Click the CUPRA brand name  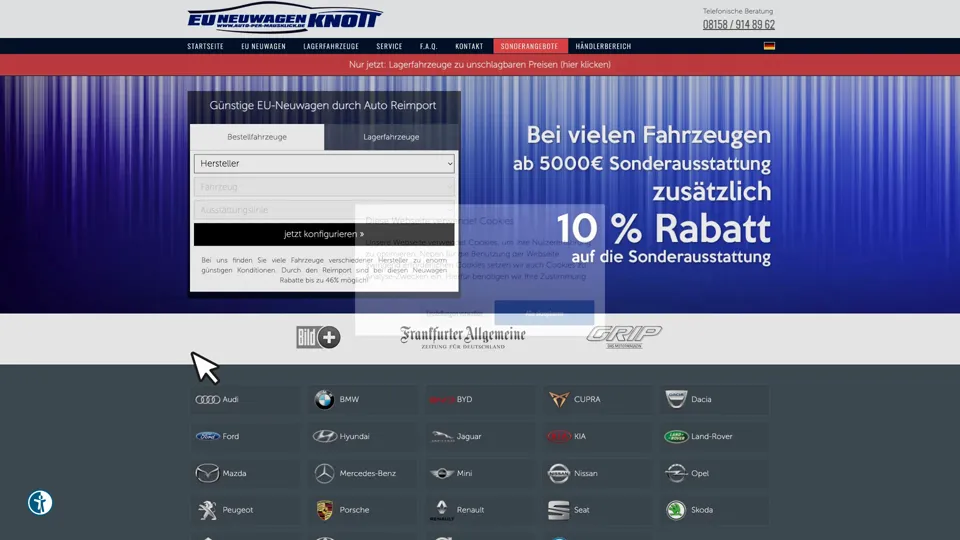point(587,400)
